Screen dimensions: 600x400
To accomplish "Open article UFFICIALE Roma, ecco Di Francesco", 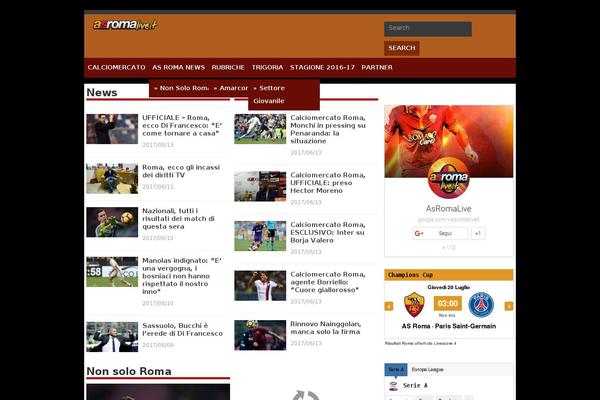I will pos(182,126).
